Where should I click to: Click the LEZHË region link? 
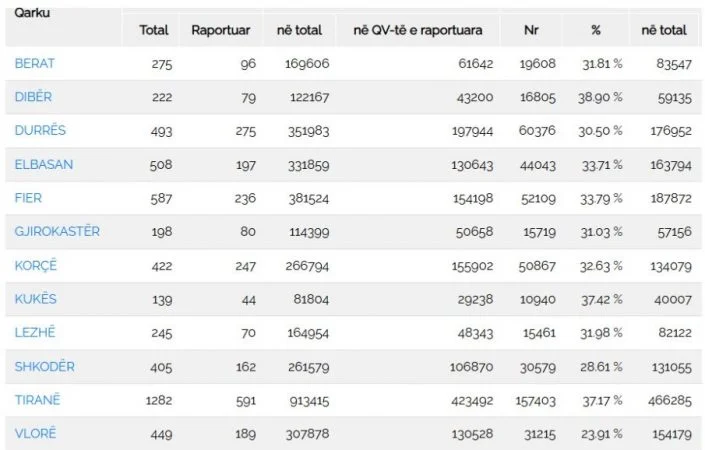(x=35, y=333)
